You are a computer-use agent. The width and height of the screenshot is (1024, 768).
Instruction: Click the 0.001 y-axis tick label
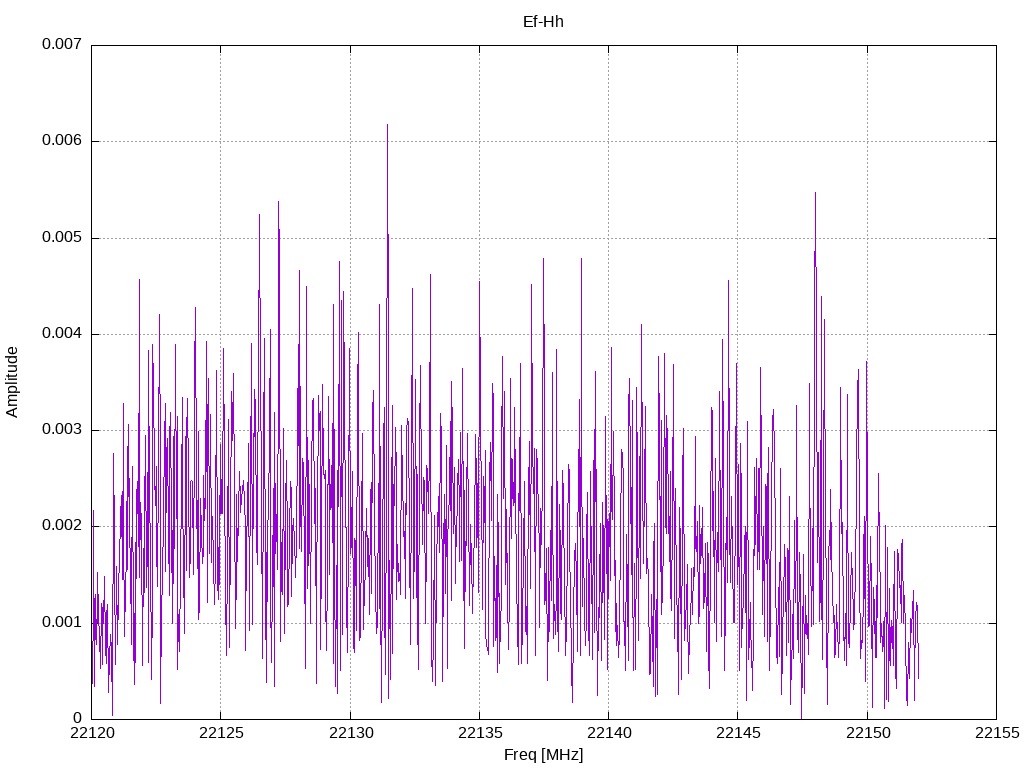pos(62,622)
